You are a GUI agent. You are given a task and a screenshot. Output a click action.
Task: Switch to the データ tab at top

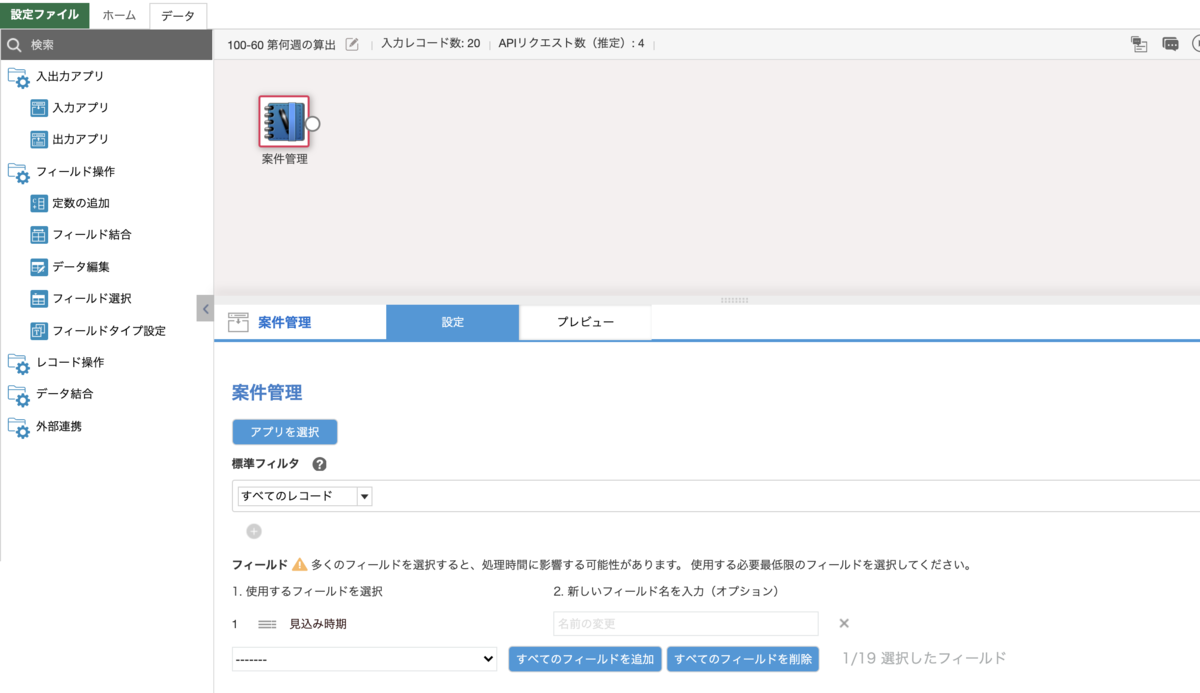tap(178, 15)
